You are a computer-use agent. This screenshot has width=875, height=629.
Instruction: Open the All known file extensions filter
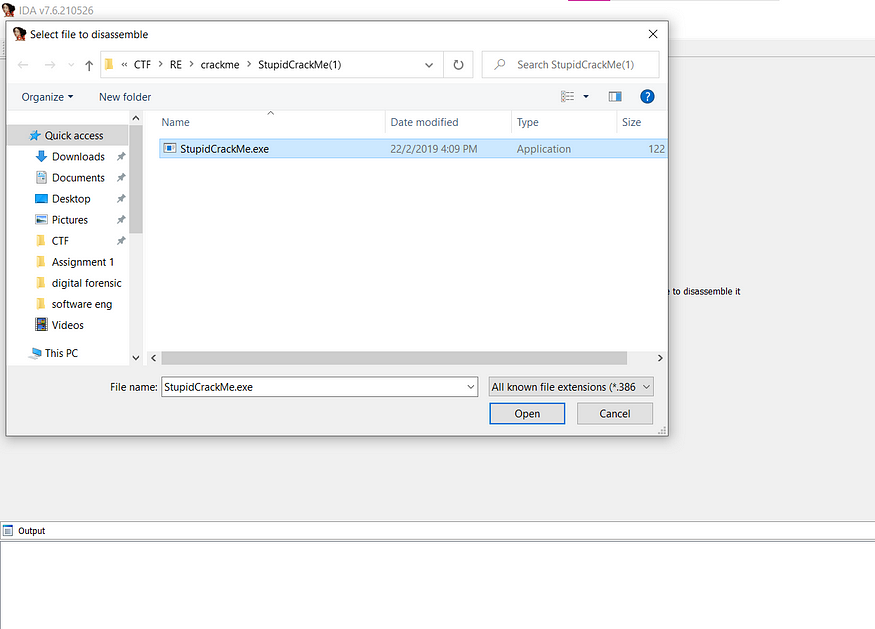point(571,387)
